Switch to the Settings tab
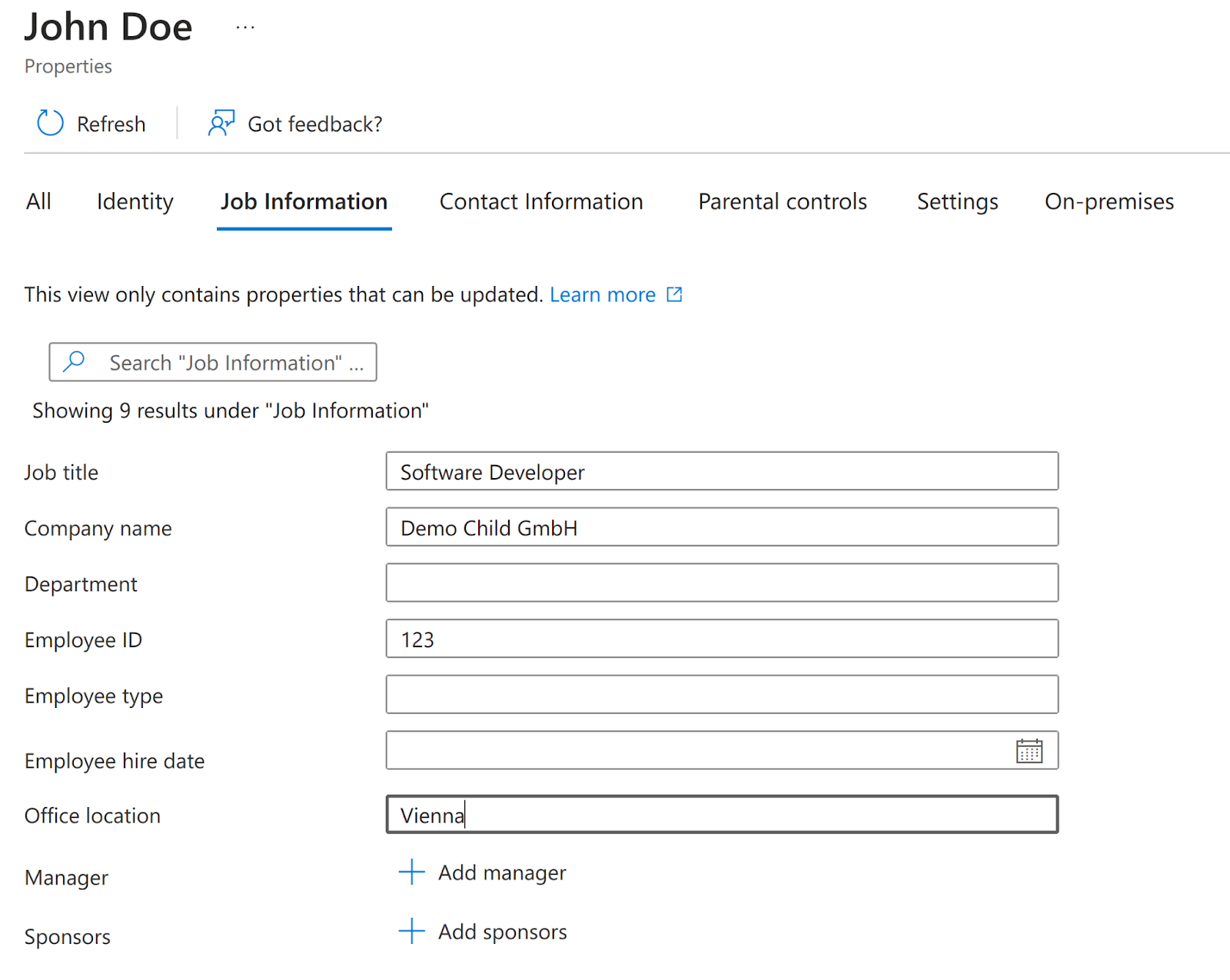Viewport: 1230px width, 980px height. (x=958, y=201)
